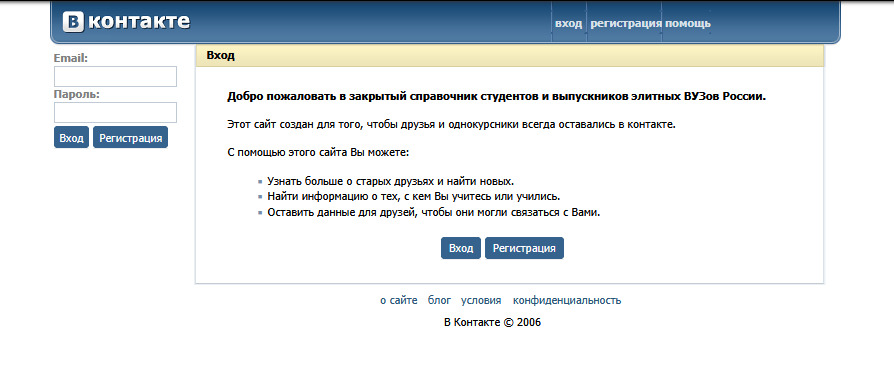This screenshot has height=382, width=894.
Task: Open the конфиденциальность footer link
Action: click(567, 300)
